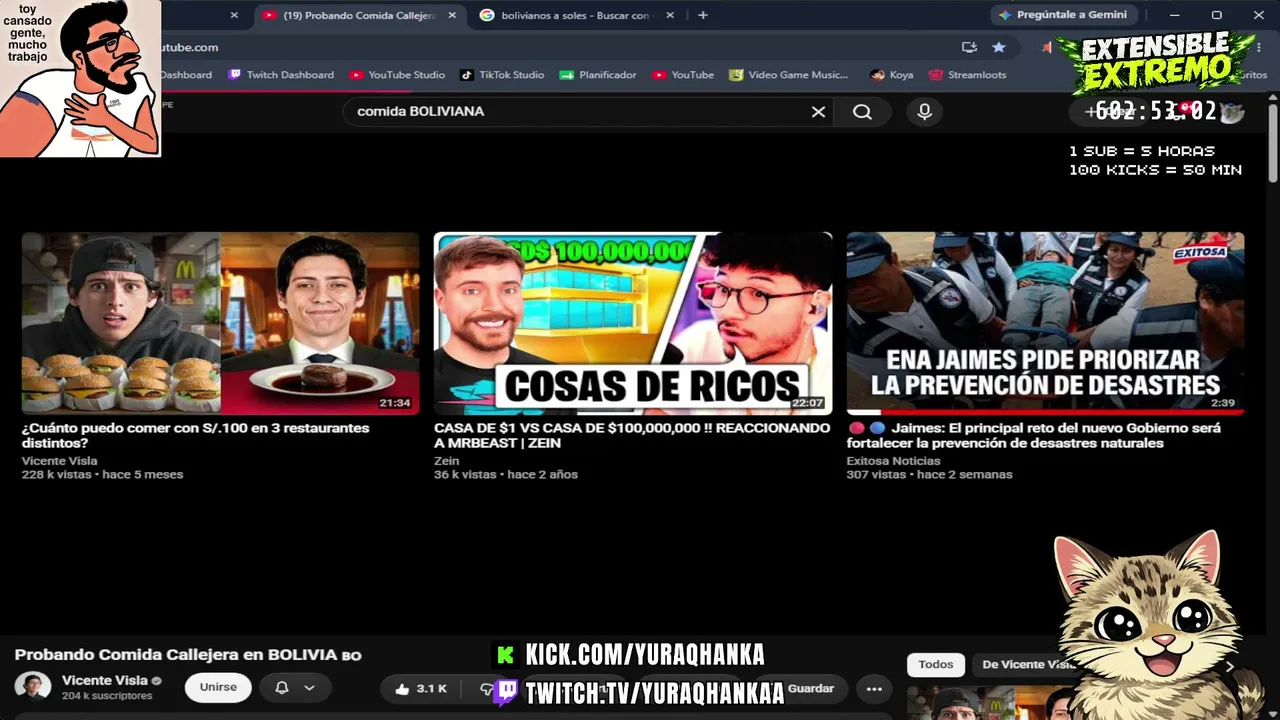Minimize the browser window
Viewport: 1280px width, 720px height.
(1174, 15)
